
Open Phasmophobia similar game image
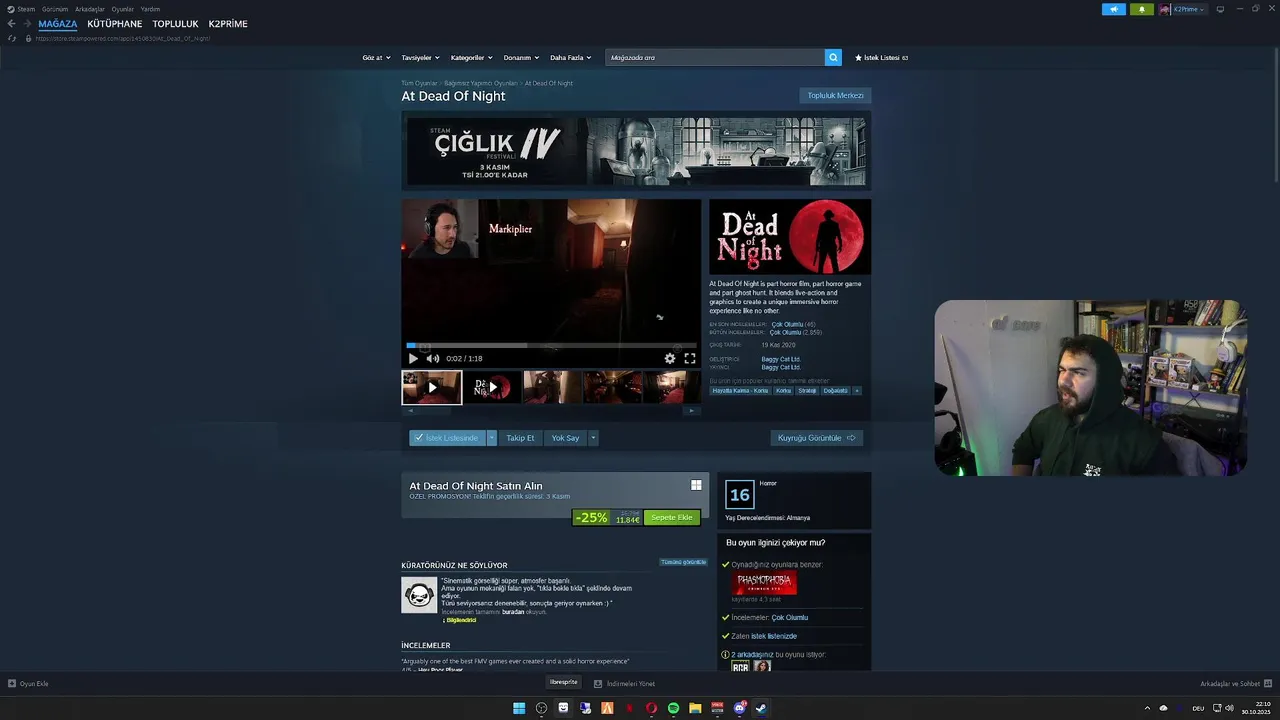pyautogui.click(x=764, y=583)
